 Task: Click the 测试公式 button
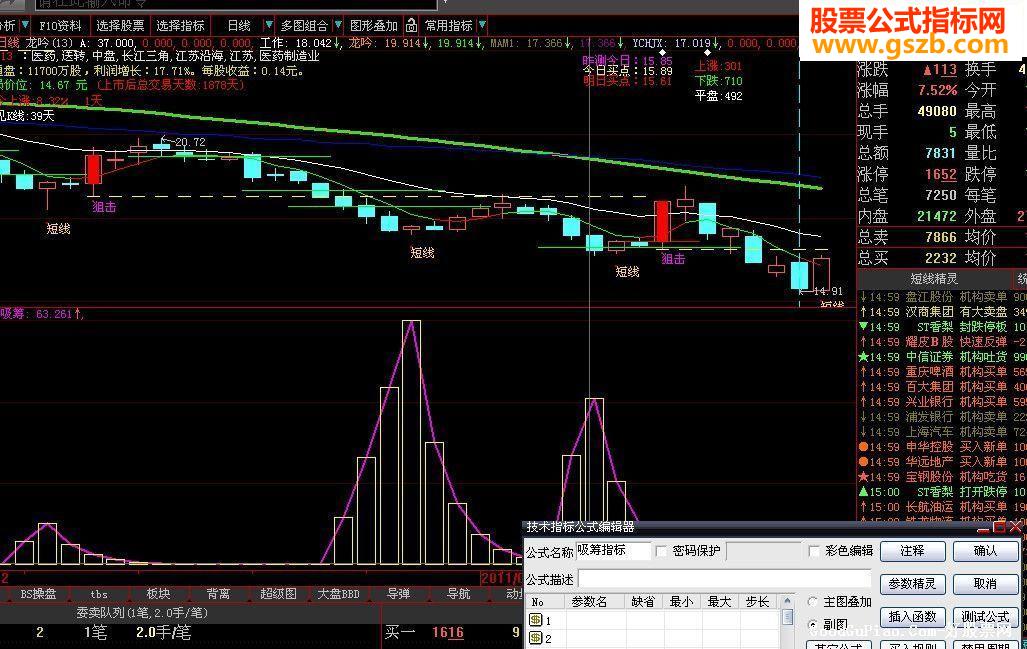pyautogui.click(x=984, y=617)
